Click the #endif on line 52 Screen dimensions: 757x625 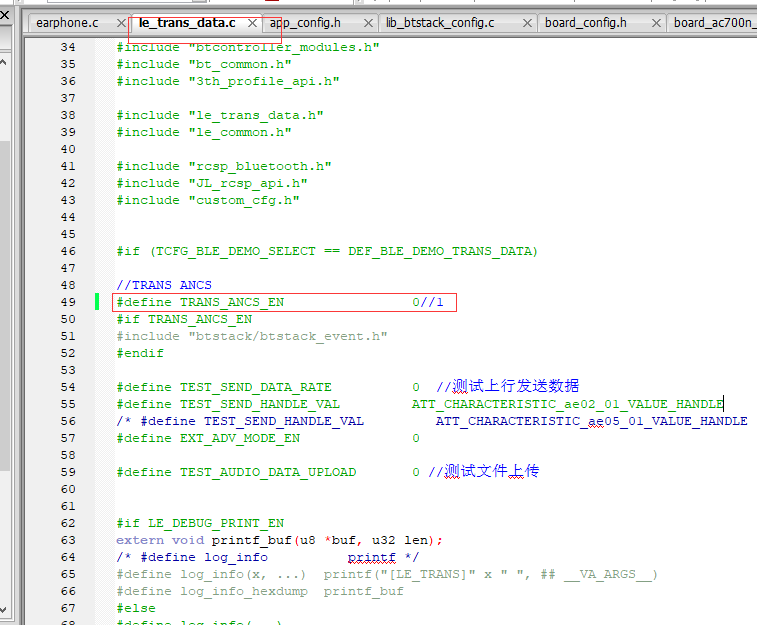point(140,354)
